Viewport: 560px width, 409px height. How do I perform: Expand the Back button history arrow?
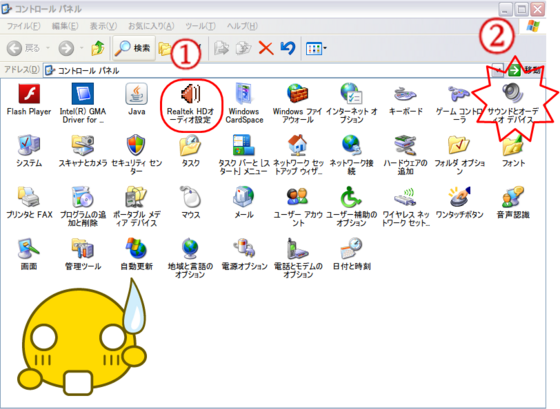click(48, 48)
